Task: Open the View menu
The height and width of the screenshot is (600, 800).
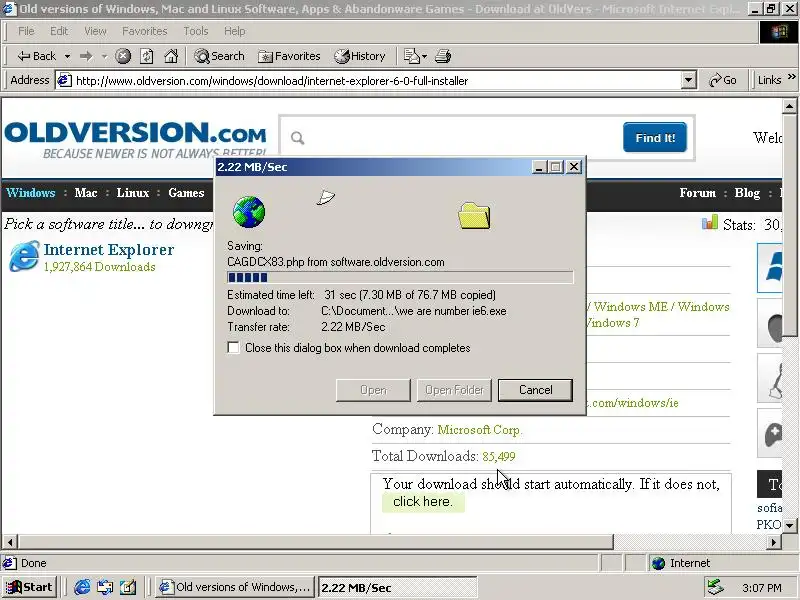Action: click(95, 31)
